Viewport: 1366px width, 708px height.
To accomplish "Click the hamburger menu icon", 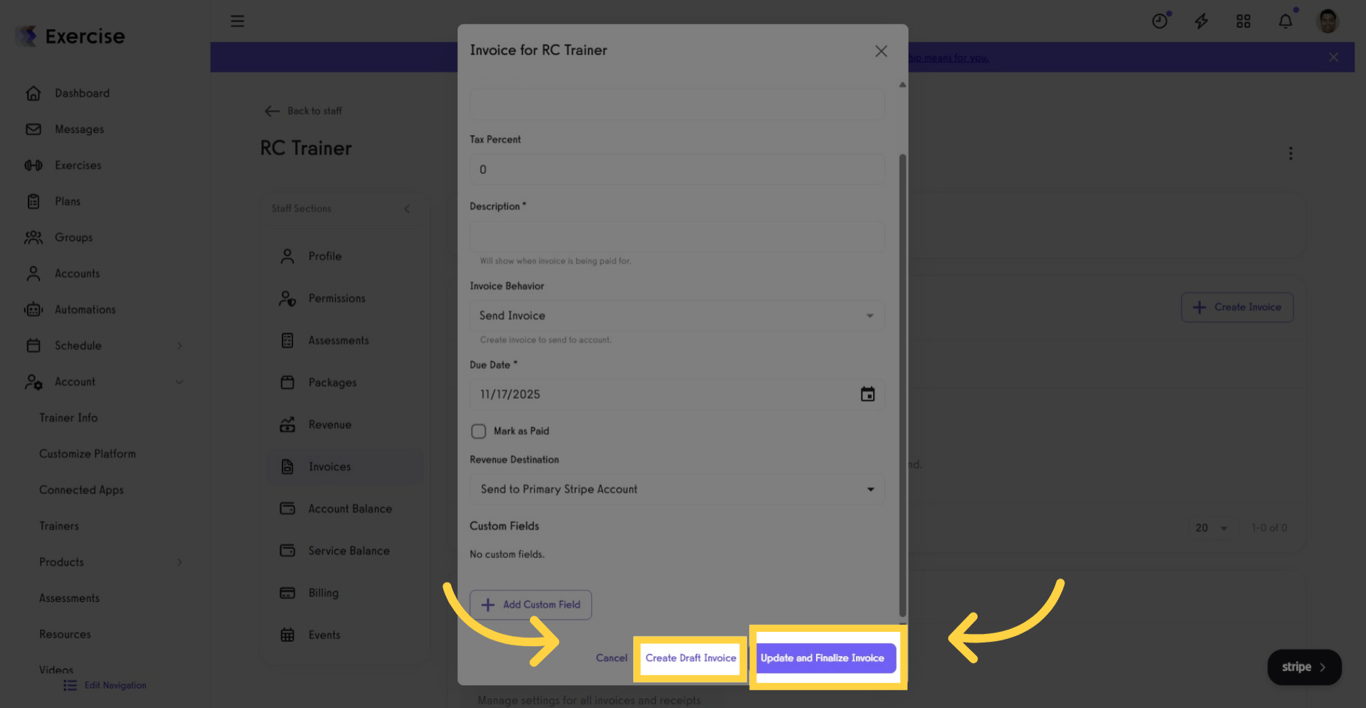I will click(237, 20).
